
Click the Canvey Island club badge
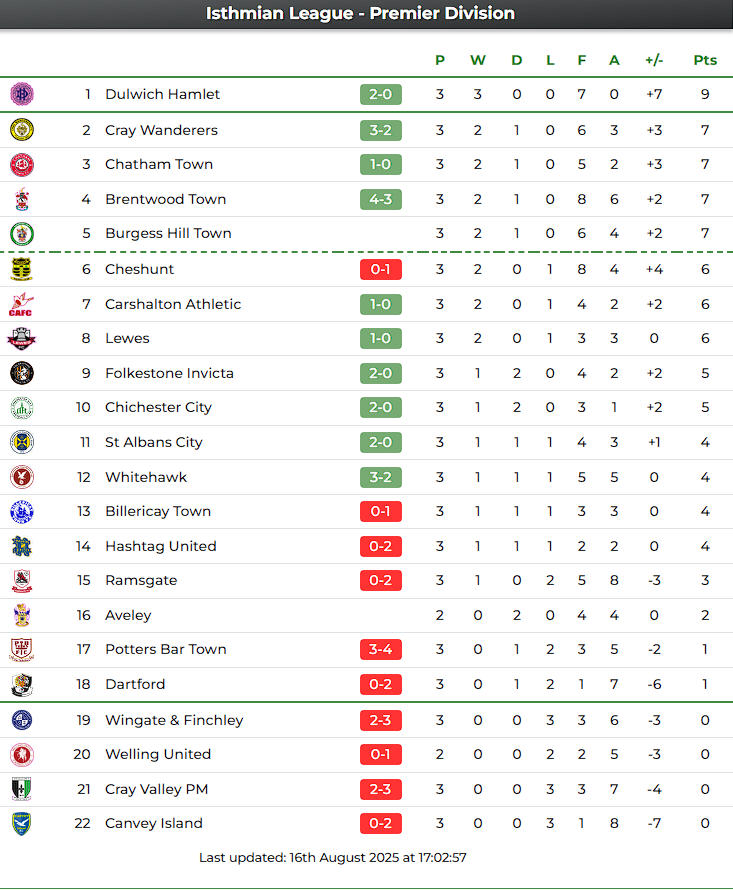(x=21, y=823)
